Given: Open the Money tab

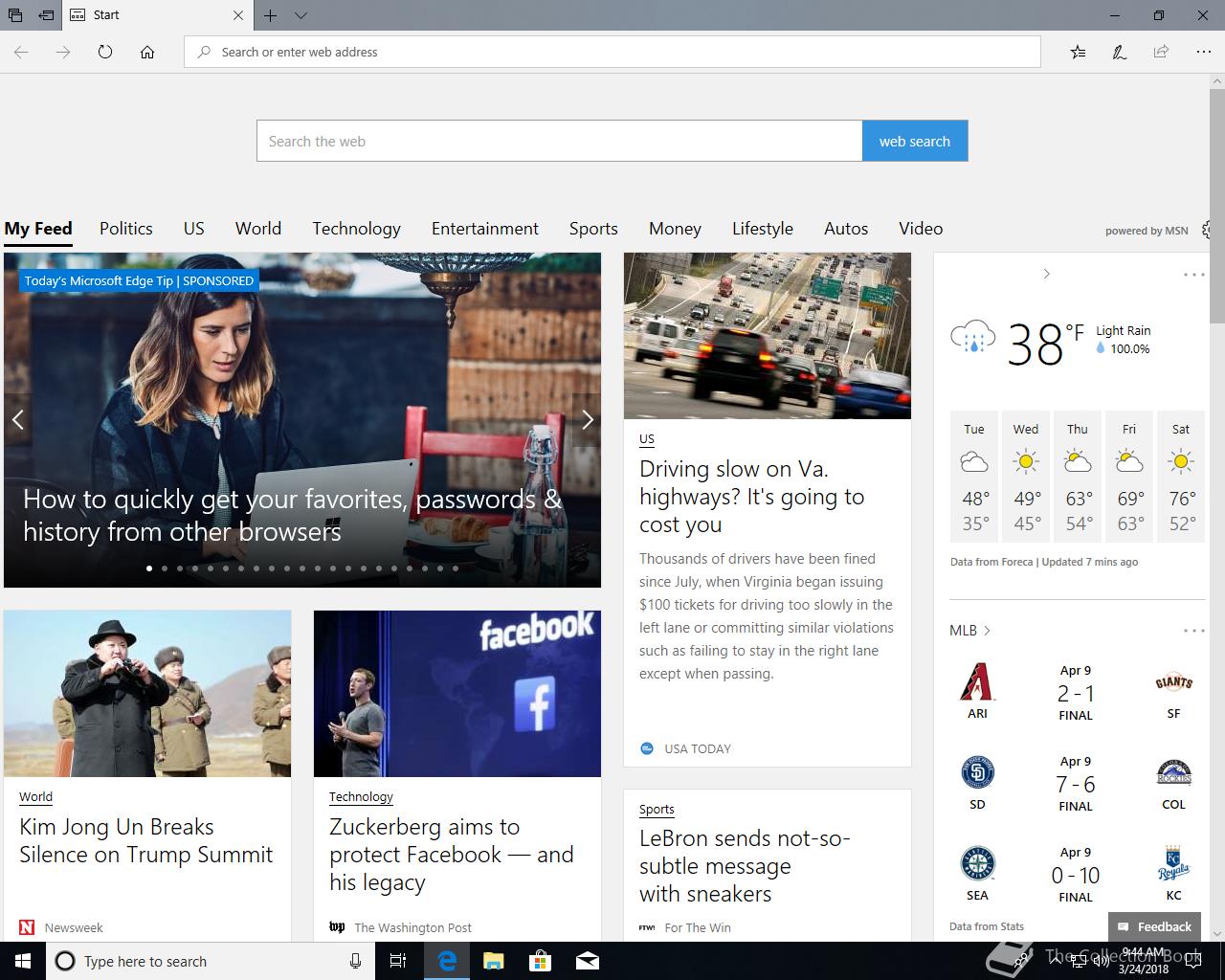Looking at the screenshot, I should tap(675, 229).
